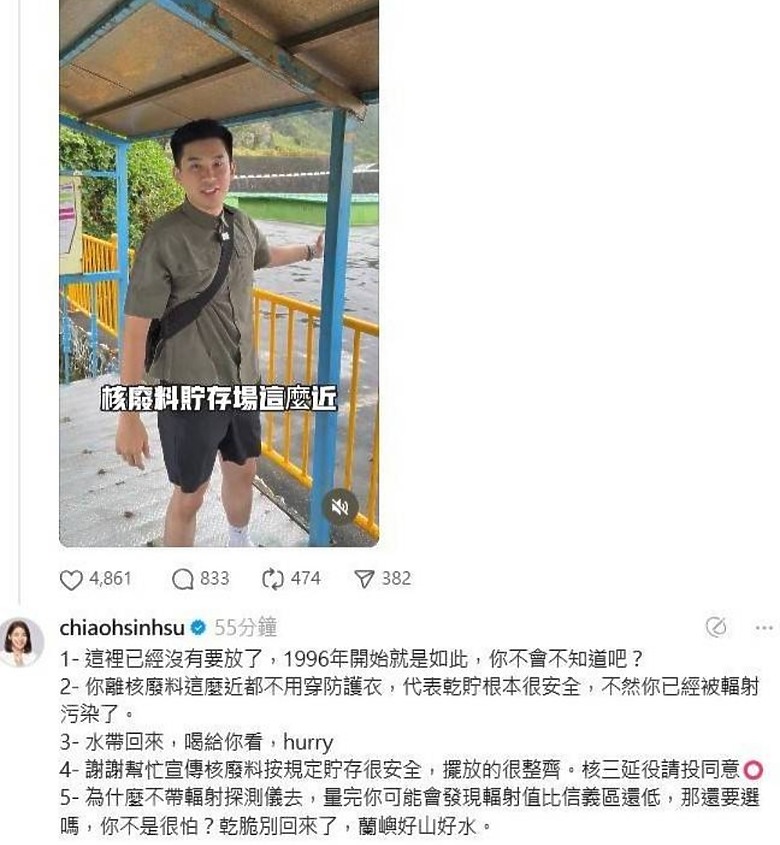The width and height of the screenshot is (780, 845).
Task: Like the post using the heart icon
Action: (x=71, y=579)
